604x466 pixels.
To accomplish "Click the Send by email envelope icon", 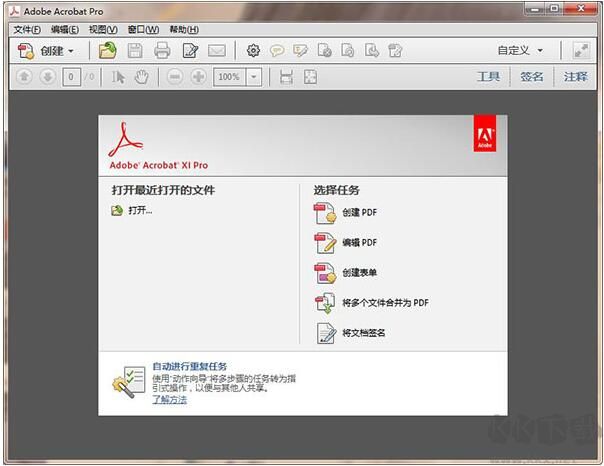I will coord(217,51).
